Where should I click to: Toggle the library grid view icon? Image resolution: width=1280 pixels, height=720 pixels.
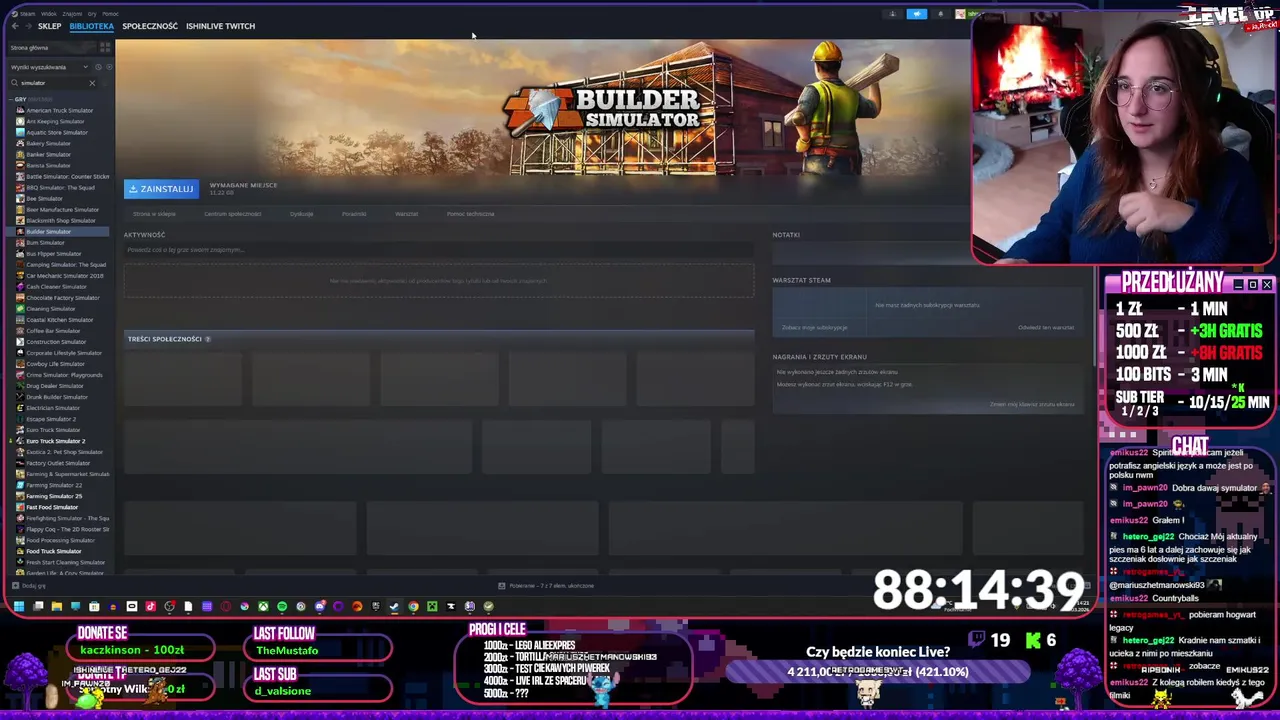pos(105,47)
